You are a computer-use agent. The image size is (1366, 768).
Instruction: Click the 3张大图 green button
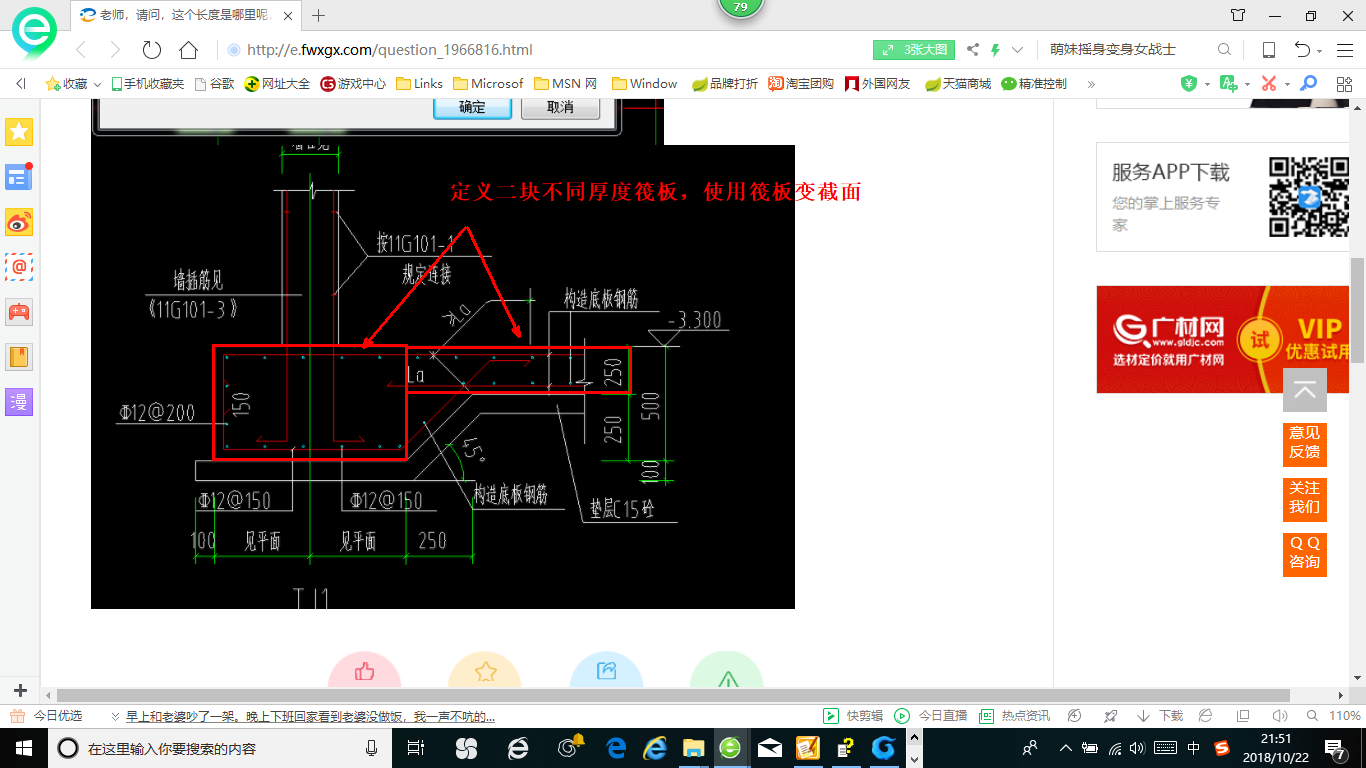click(x=914, y=50)
